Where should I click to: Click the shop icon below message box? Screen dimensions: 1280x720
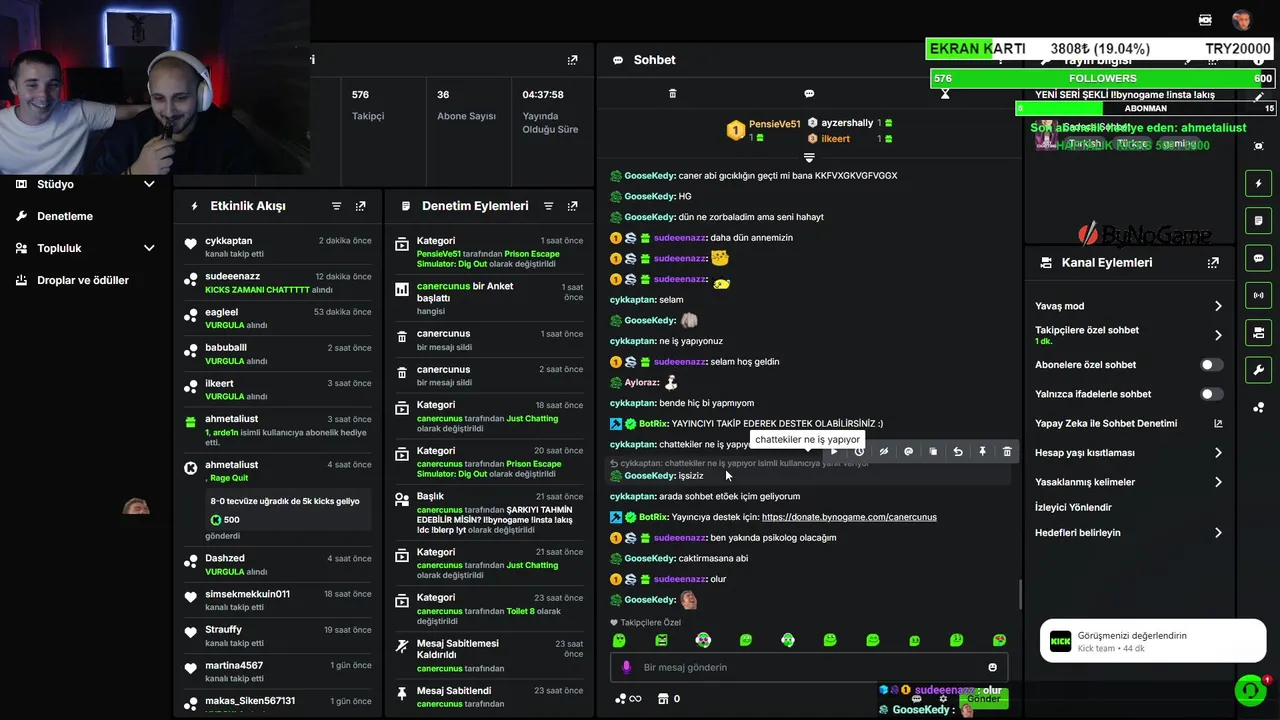[x=662, y=699]
